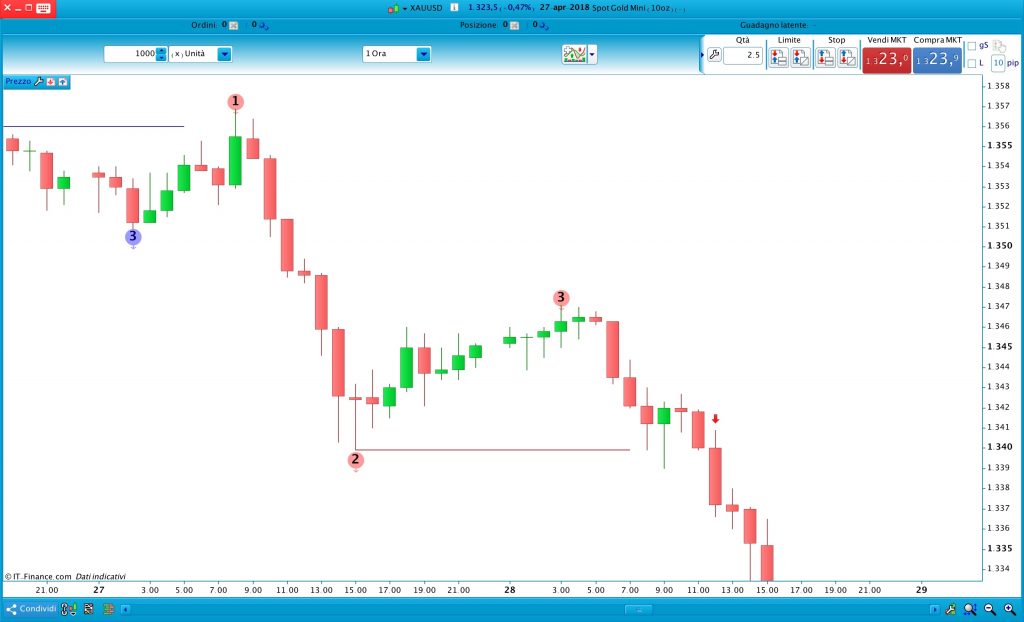Zoom in the chart with the plus magnifier
Screen dimensions: 1024x622
(x=1010, y=609)
